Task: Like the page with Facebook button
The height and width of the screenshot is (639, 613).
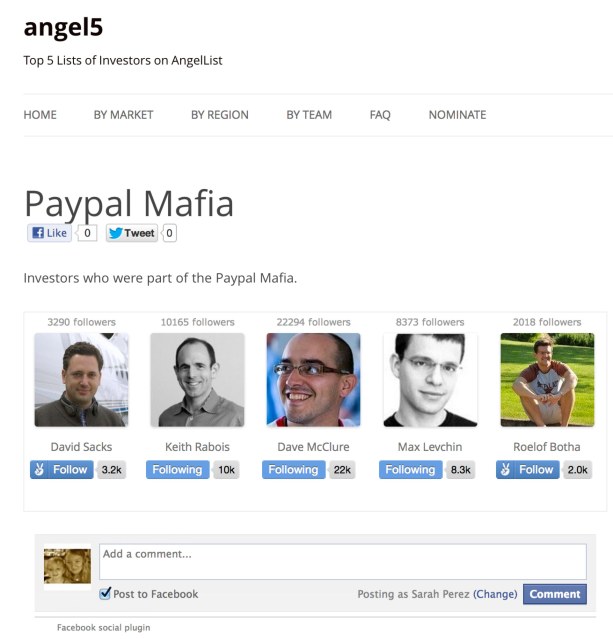Action: click(x=49, y=233)
